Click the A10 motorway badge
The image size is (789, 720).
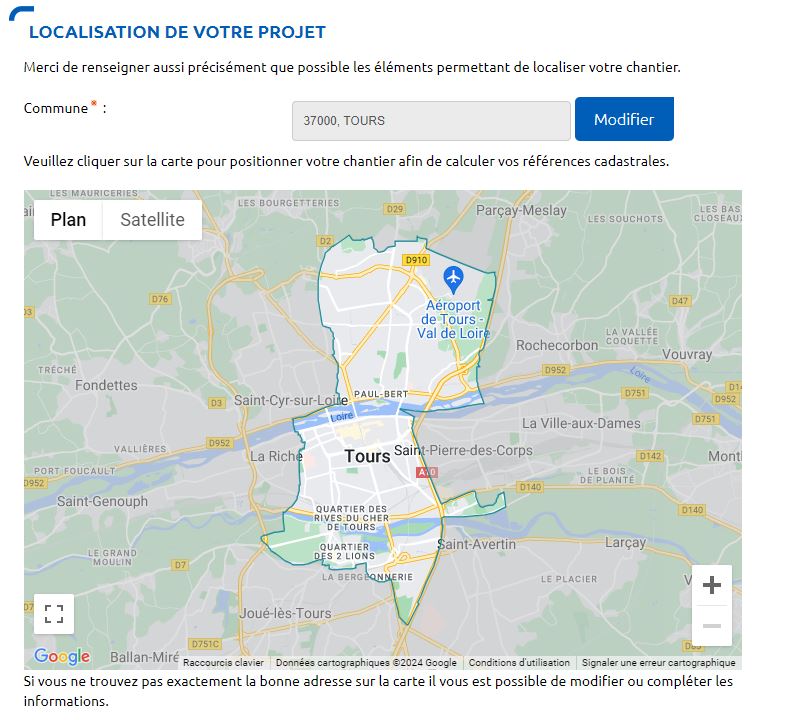(x=427, y=472)
